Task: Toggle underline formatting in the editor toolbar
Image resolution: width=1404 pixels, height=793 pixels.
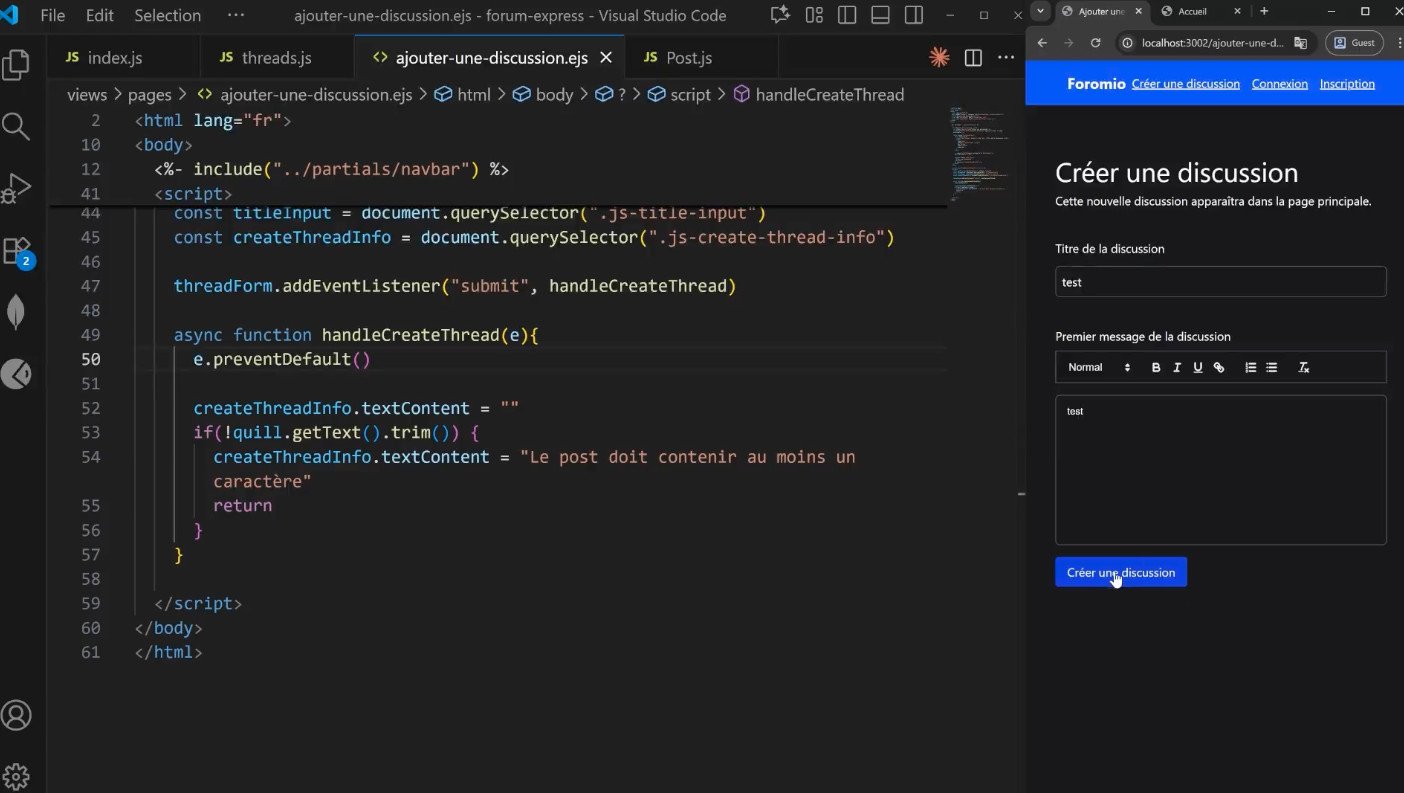Action: pos(1198,368)
